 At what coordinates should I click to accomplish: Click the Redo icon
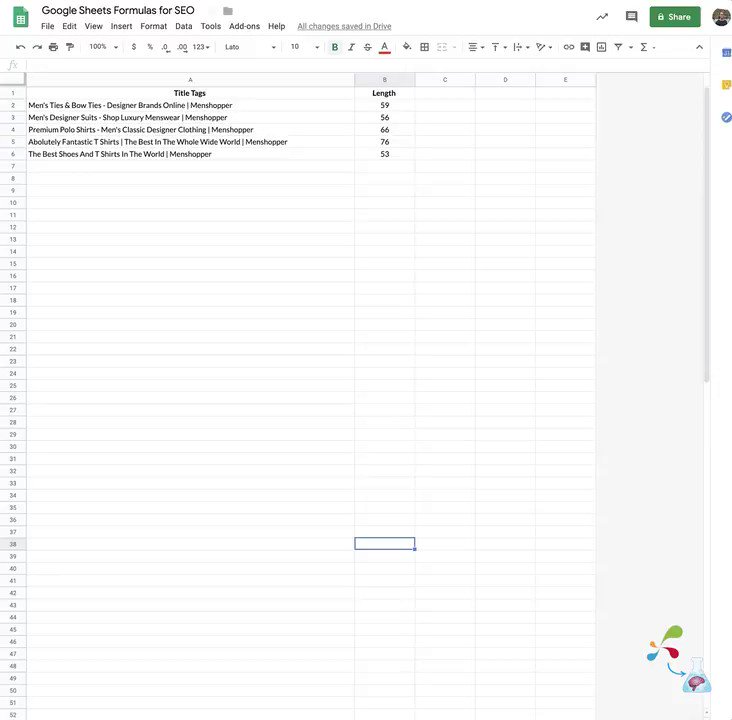[37, 47]
